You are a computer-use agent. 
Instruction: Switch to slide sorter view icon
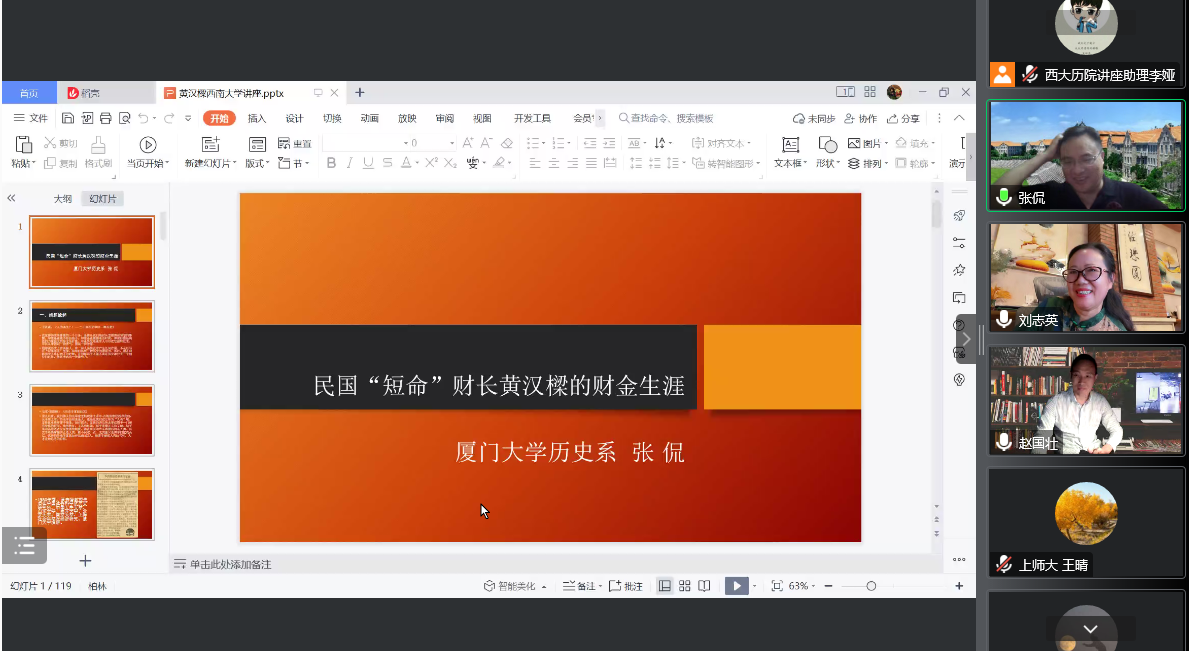point(685,586)
